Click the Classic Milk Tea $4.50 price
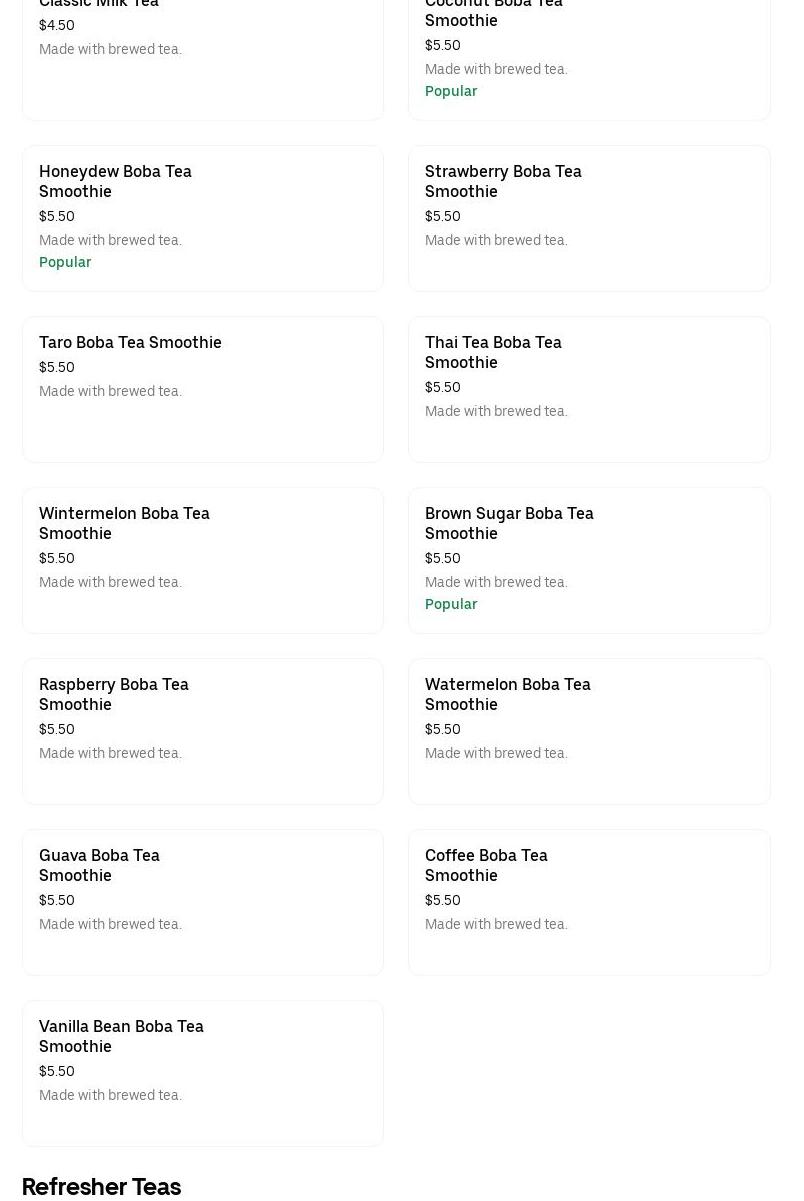The height and width of the screenshot is (1201, 804). [57, 25]
